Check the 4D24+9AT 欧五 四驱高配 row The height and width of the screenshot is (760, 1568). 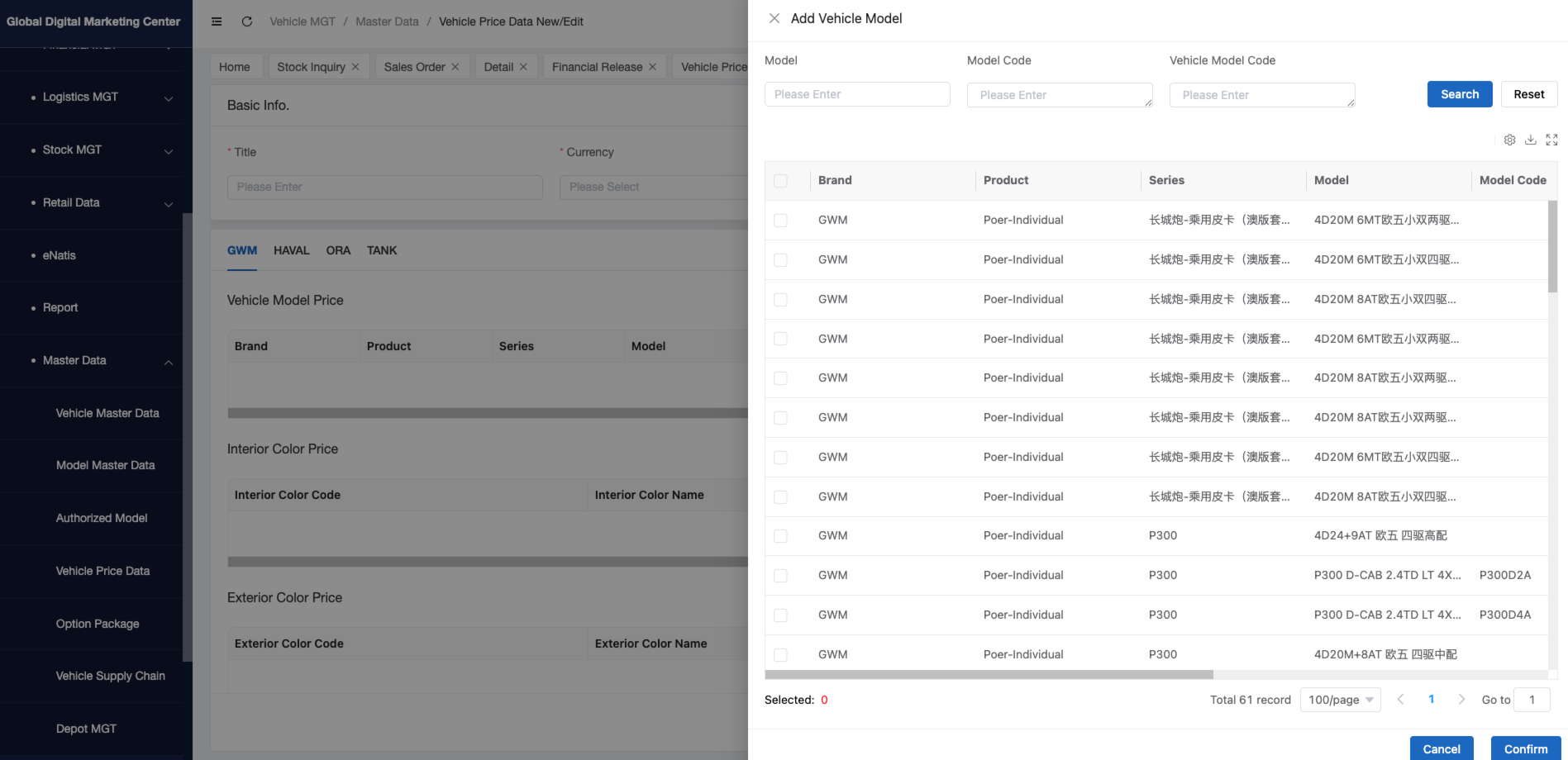[x=780, y=536]
